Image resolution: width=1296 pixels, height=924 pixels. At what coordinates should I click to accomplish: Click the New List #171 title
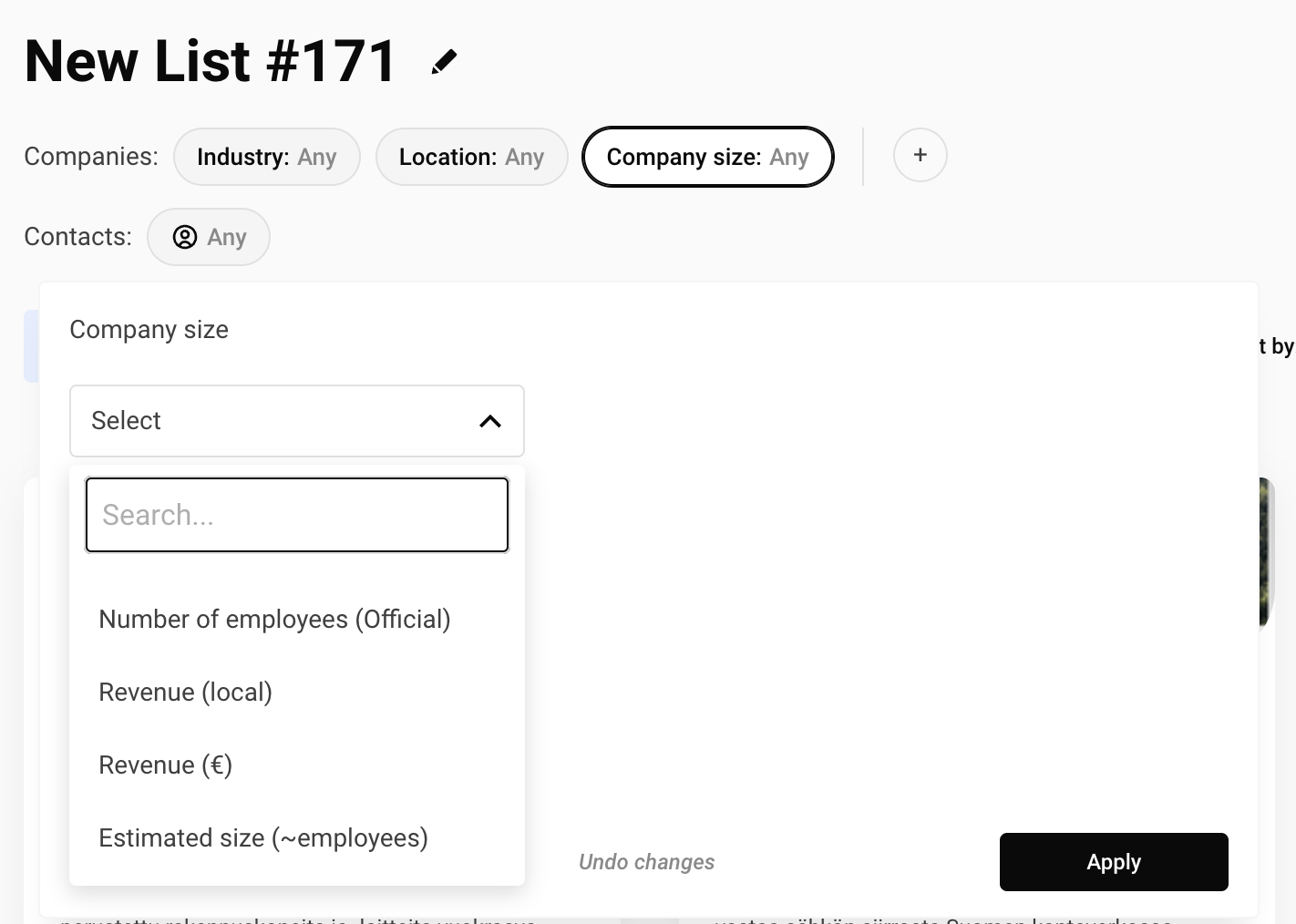(x=211, y=62)
